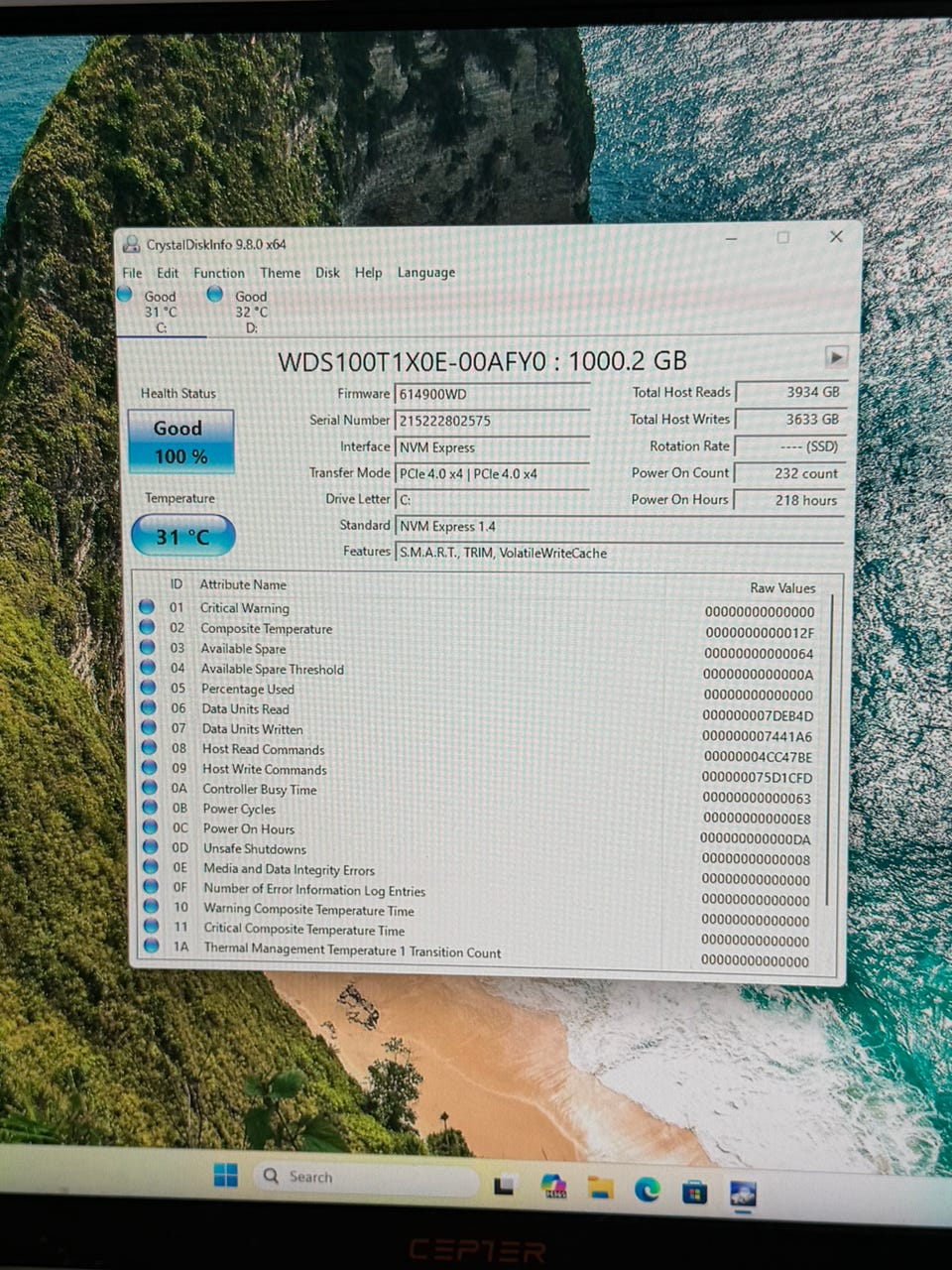
Task: Click status circle for Thermal Management Temperature 1 row
Action: pos(152,947)
